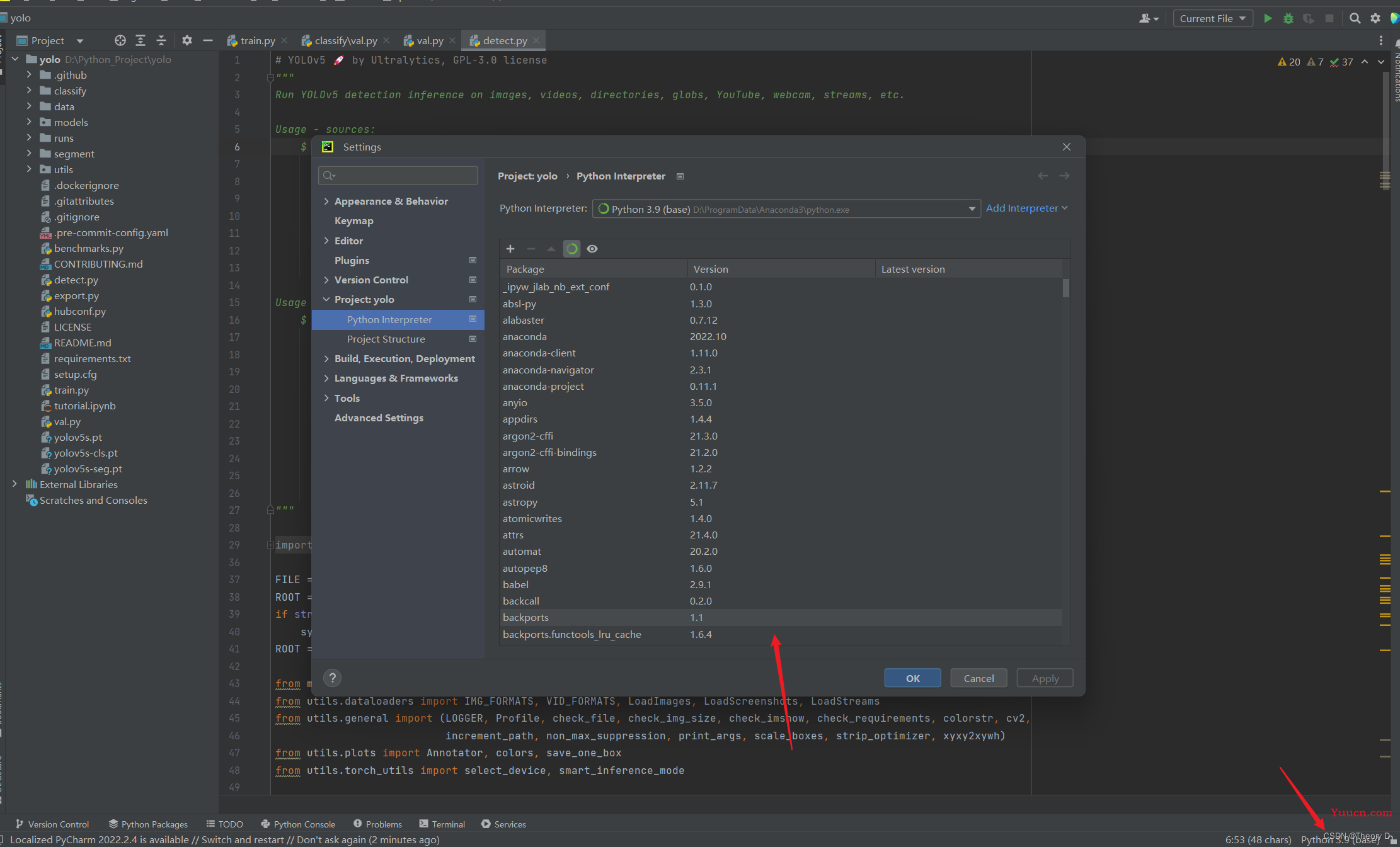
Task: Click the OK button
Action: click(x=912, y=678)
